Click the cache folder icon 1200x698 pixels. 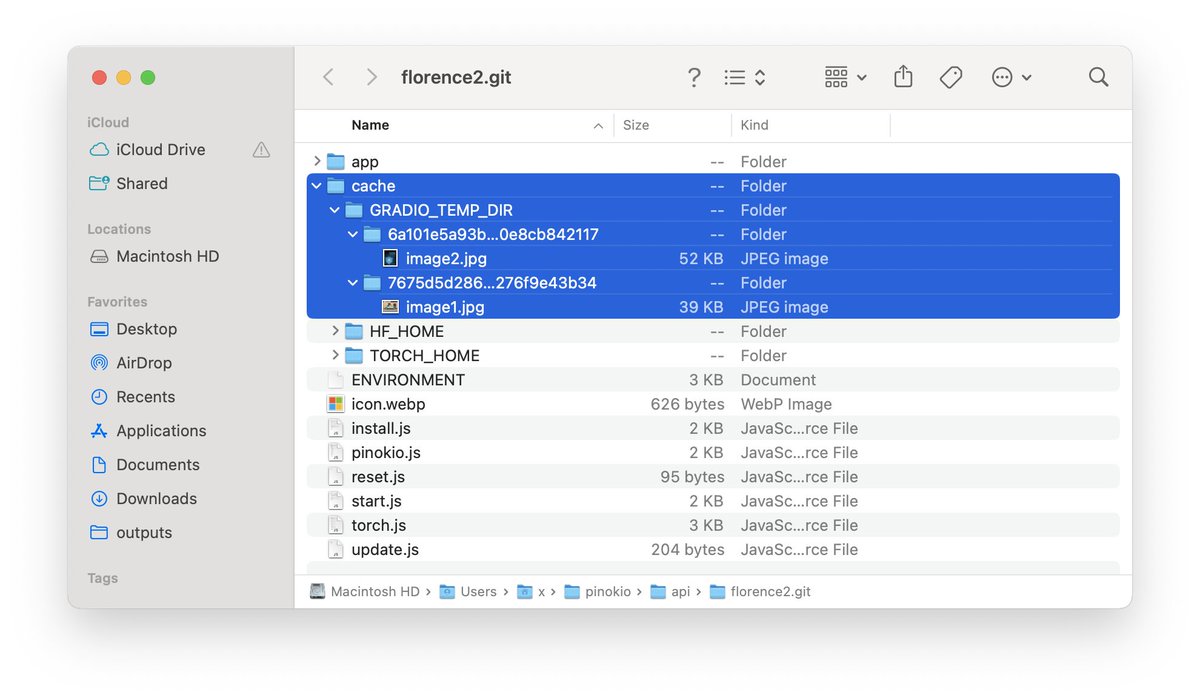pyautogui.click(x=335, y=185)
